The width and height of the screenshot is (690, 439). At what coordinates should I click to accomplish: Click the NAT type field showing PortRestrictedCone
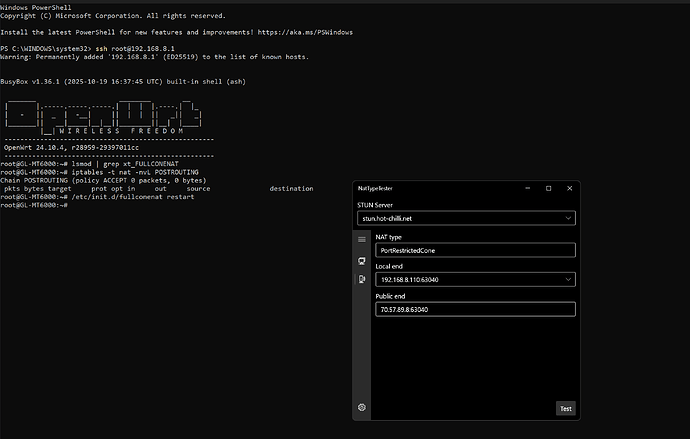475,250
